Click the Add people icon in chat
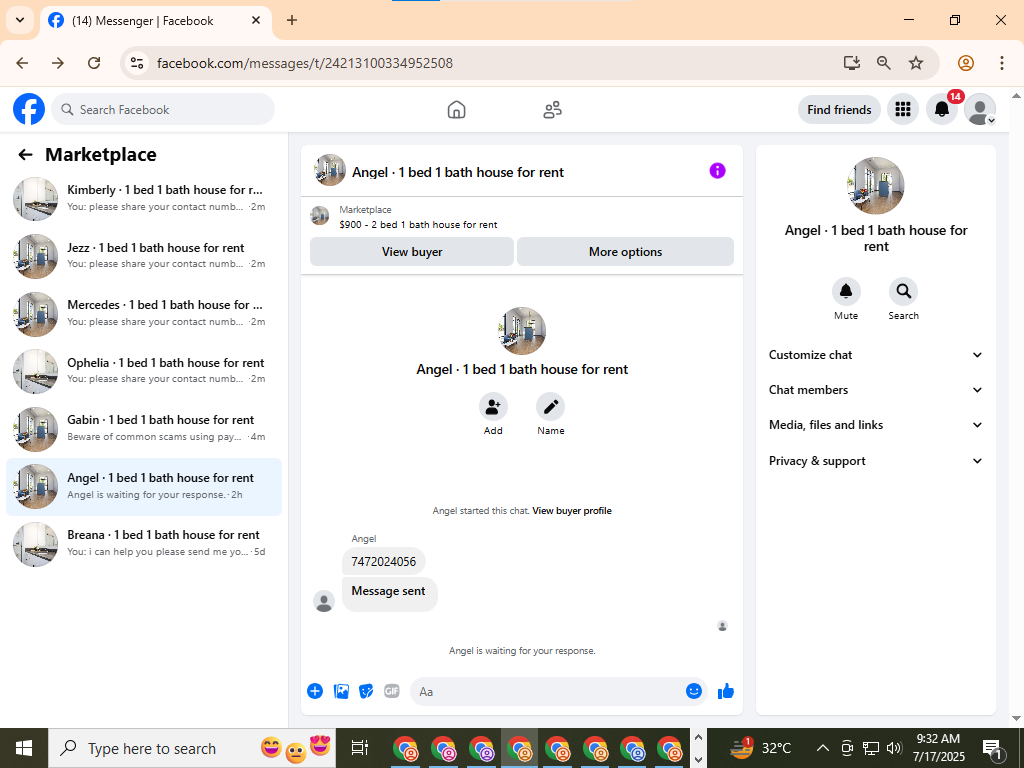Viewport: 1024px width, 768px height. tap(493, 406)
